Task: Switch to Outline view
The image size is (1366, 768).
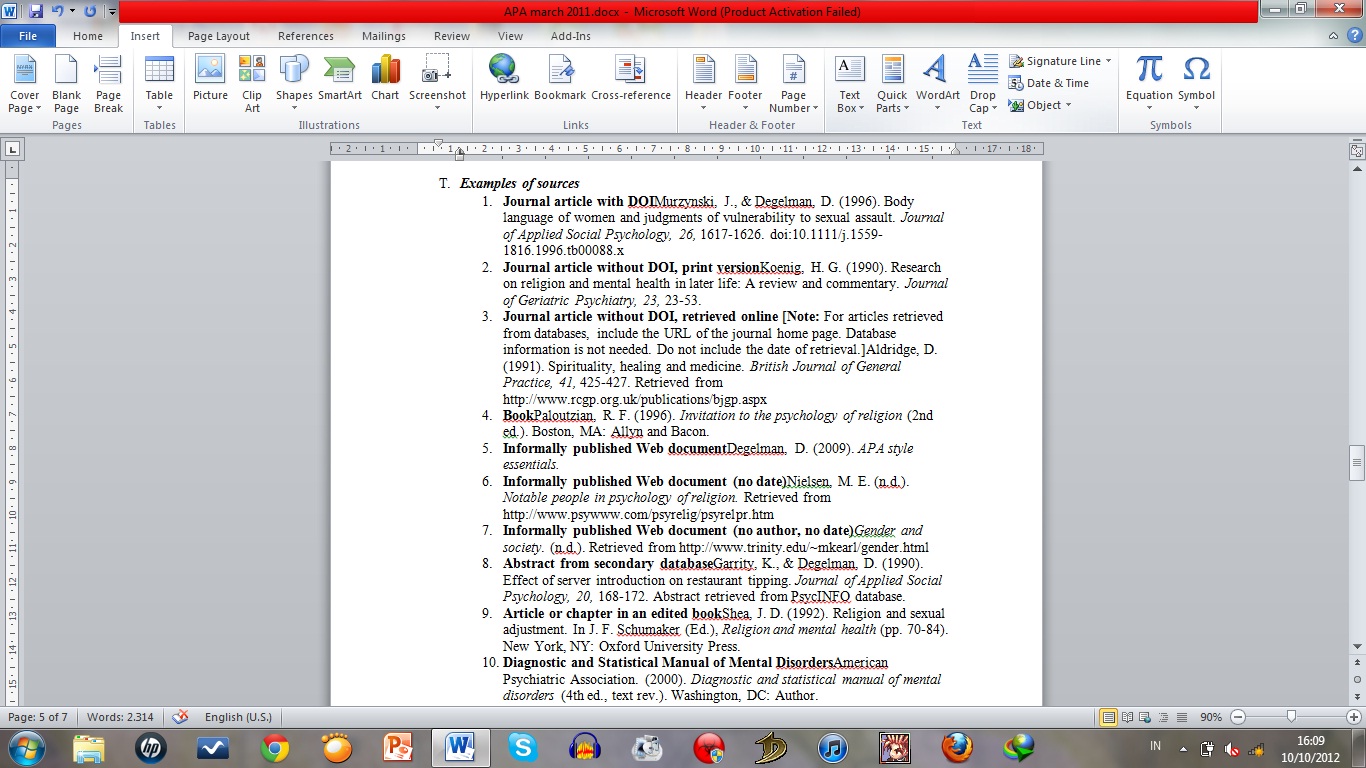Action: pyautogui.click(x=1164, y=717)
